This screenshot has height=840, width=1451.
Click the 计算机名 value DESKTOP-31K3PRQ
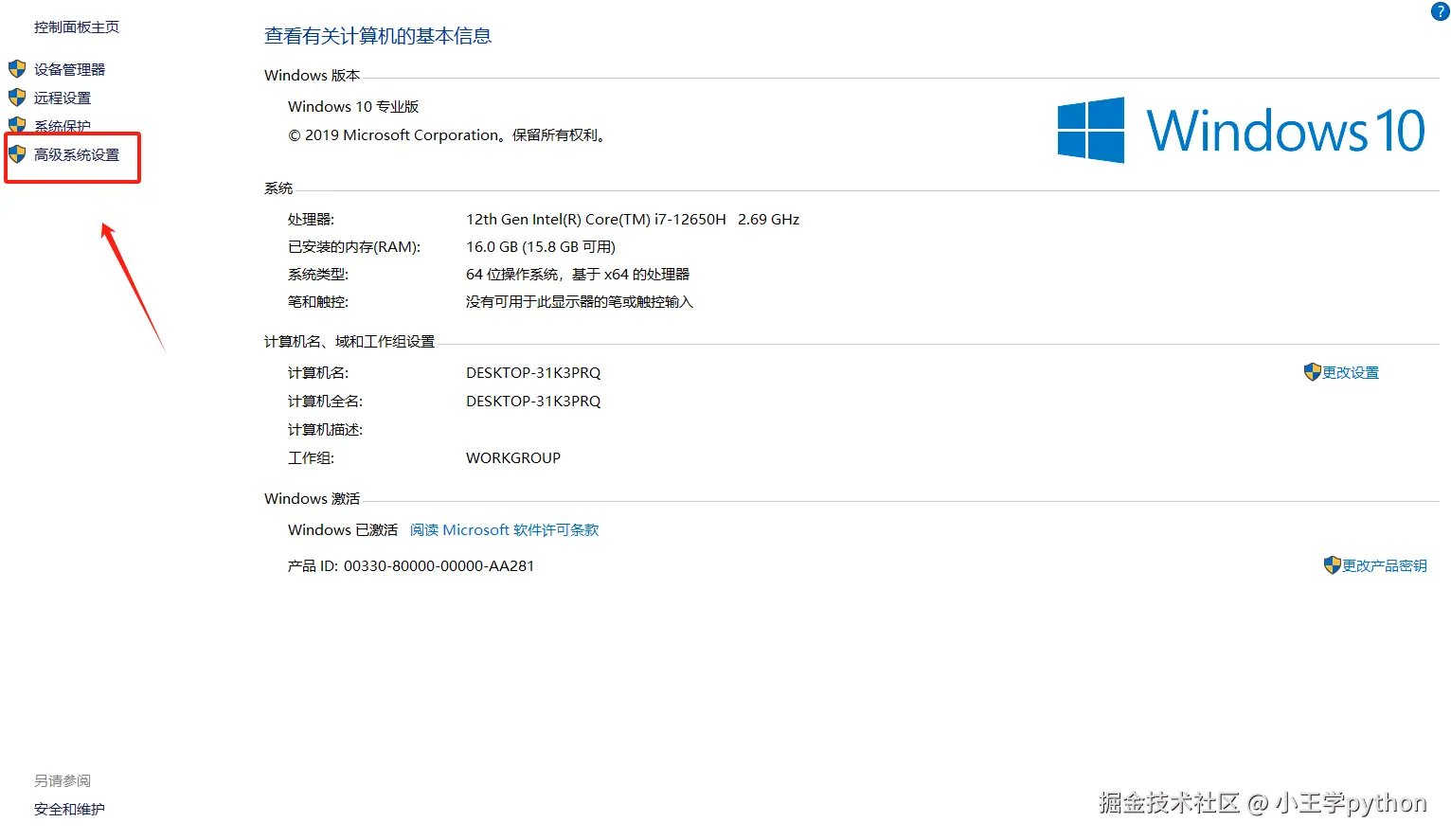(533, 372)
